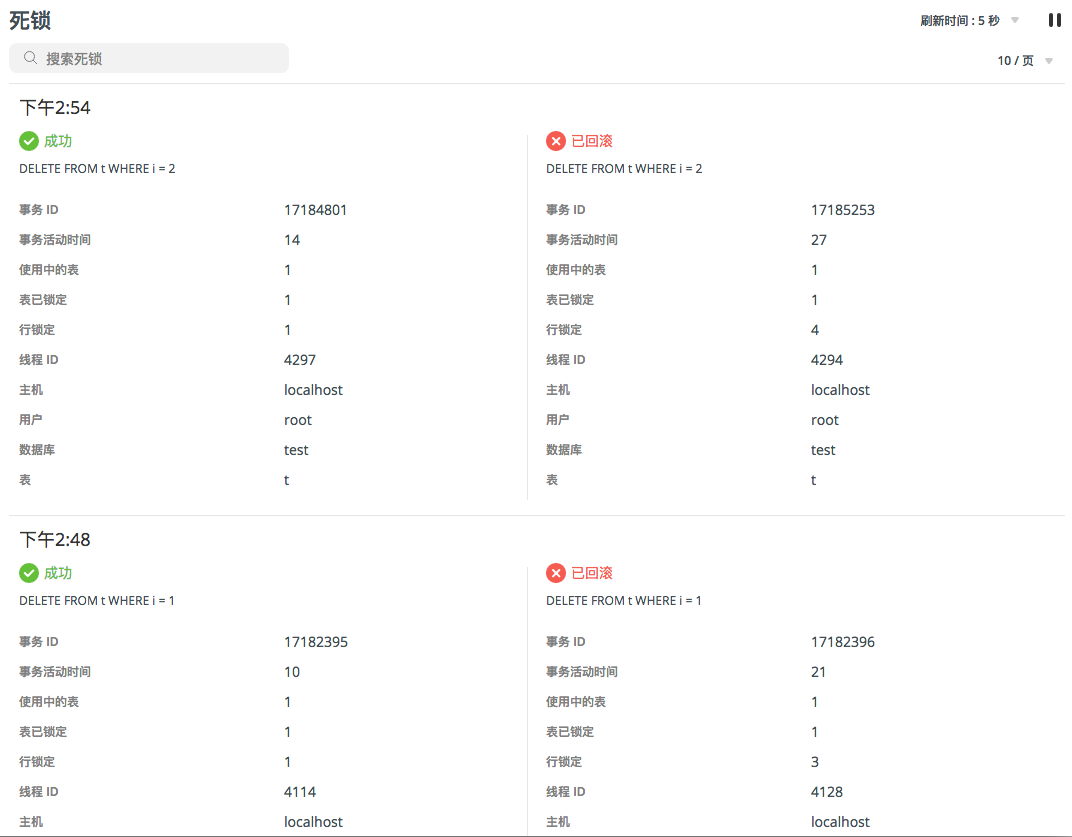
Task: Click the magnifier icon in search box
Action: [x=30, y=58]
